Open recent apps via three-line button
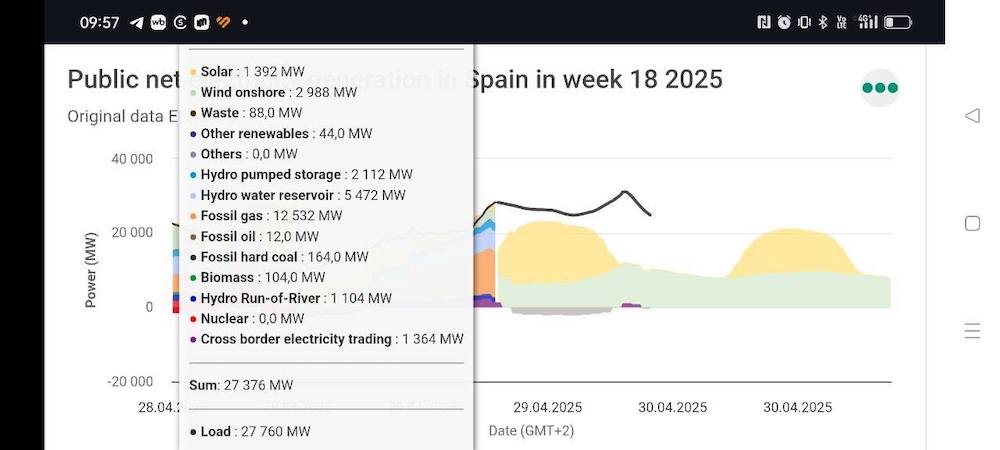 pos(972,331)
